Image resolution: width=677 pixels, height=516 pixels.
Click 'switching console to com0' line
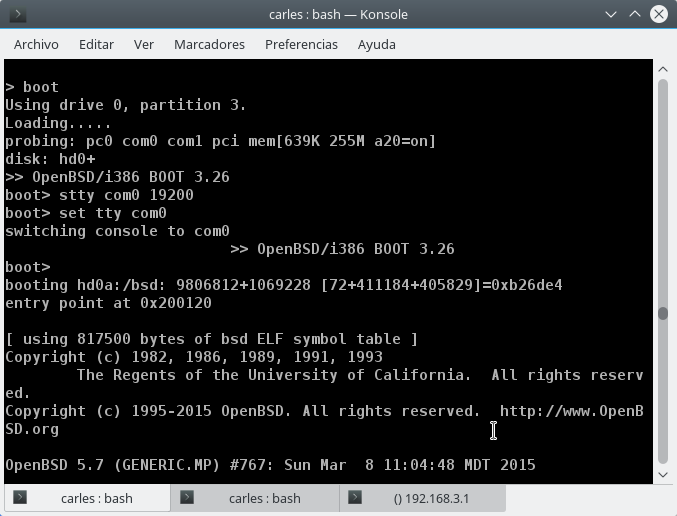(117, 231)
